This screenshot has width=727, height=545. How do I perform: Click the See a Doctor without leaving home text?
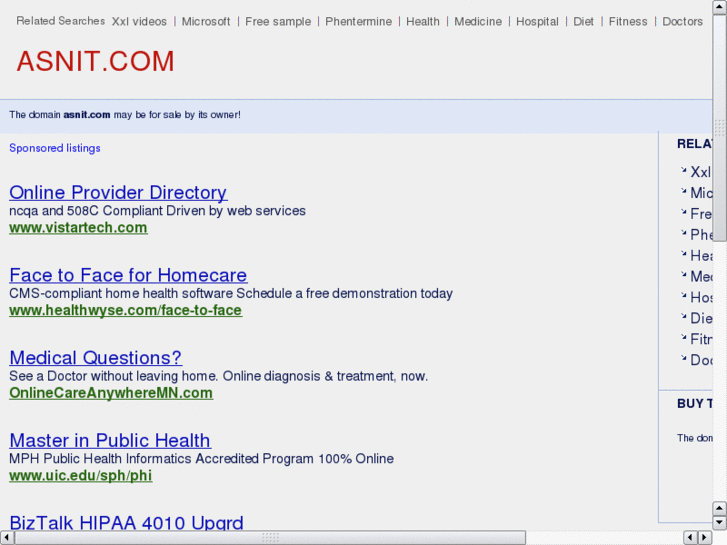pyautogui.click(x=218, y=376)
